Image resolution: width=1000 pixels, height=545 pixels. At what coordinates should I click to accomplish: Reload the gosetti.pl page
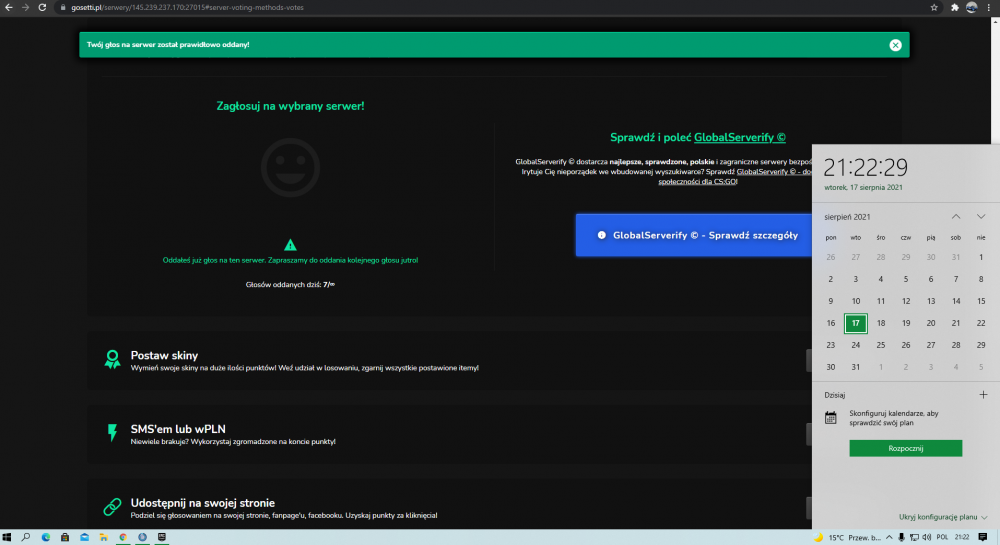(42, 8)
